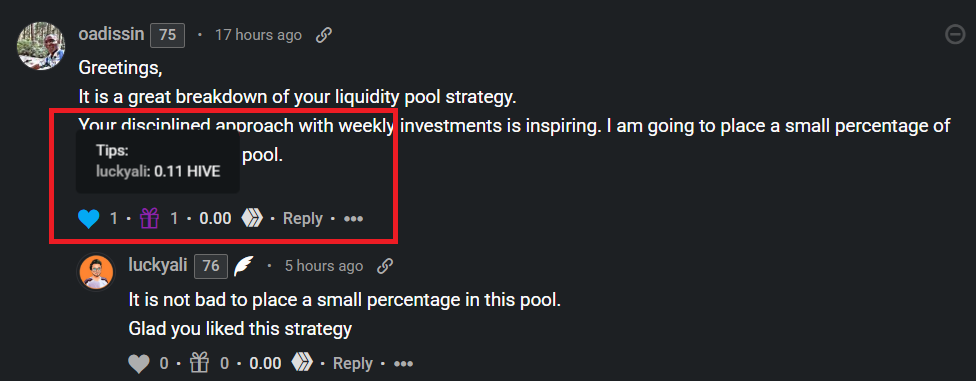Viewport: 976px width, 387px height.
Task: Tip luckyali's reply using the gift icon
Action: pyautogui.click(x=199, y=363)
